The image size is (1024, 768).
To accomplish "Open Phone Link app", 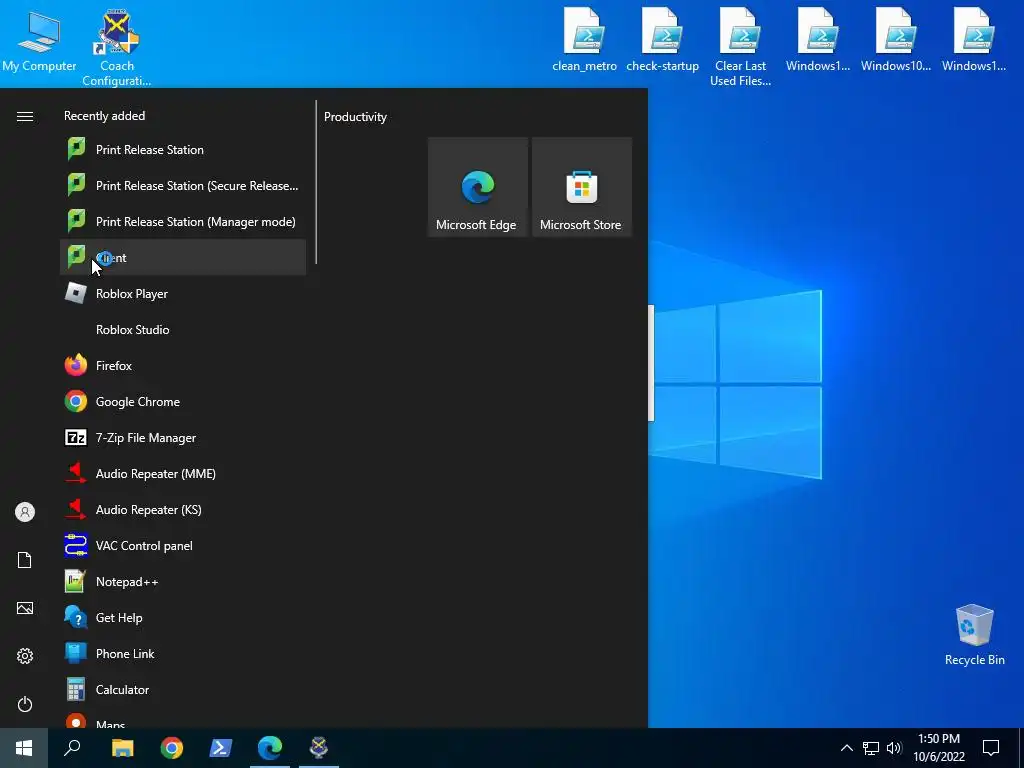I will pos(183,652).
